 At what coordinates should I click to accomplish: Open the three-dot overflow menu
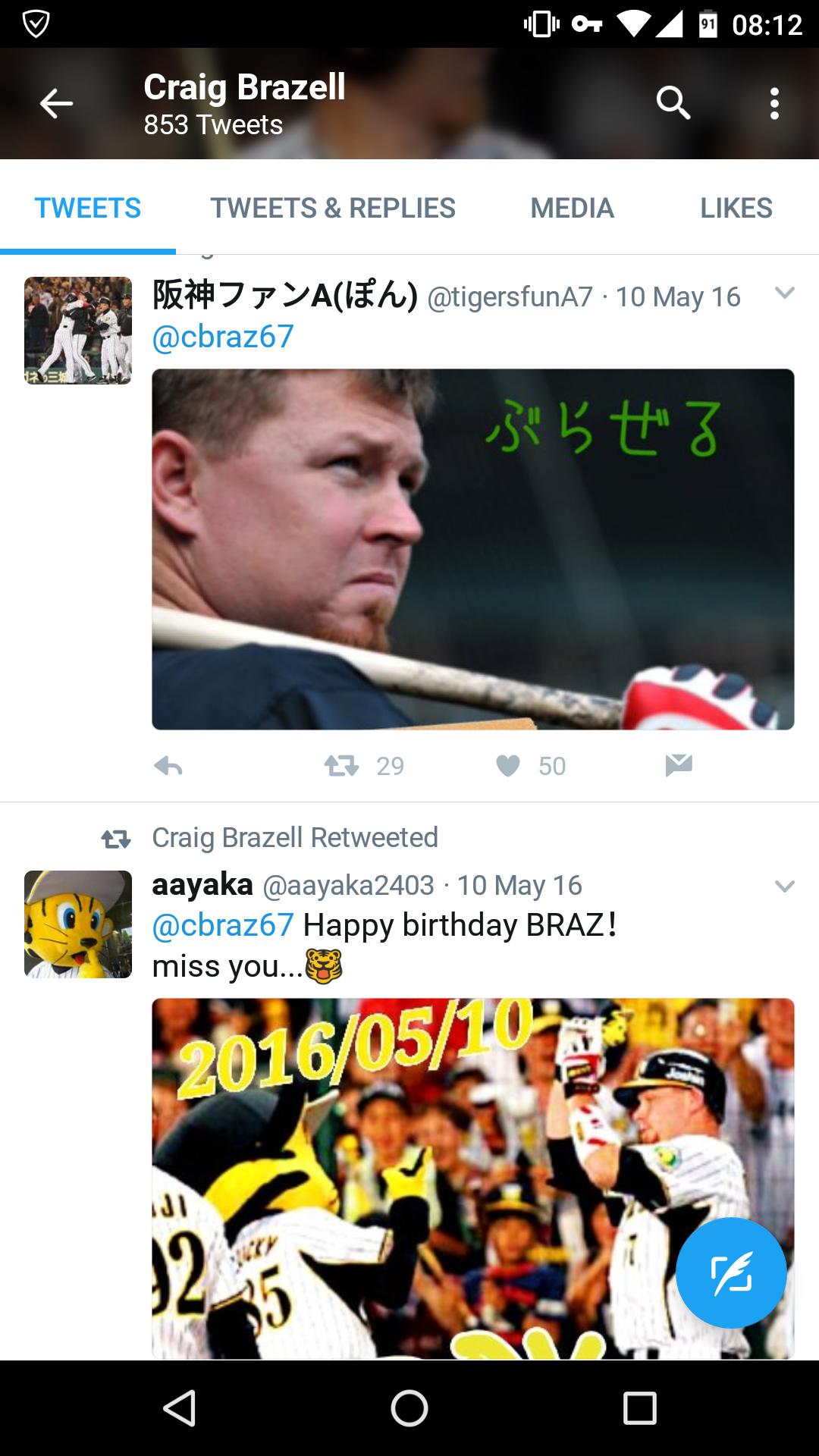tap(774, 103)
